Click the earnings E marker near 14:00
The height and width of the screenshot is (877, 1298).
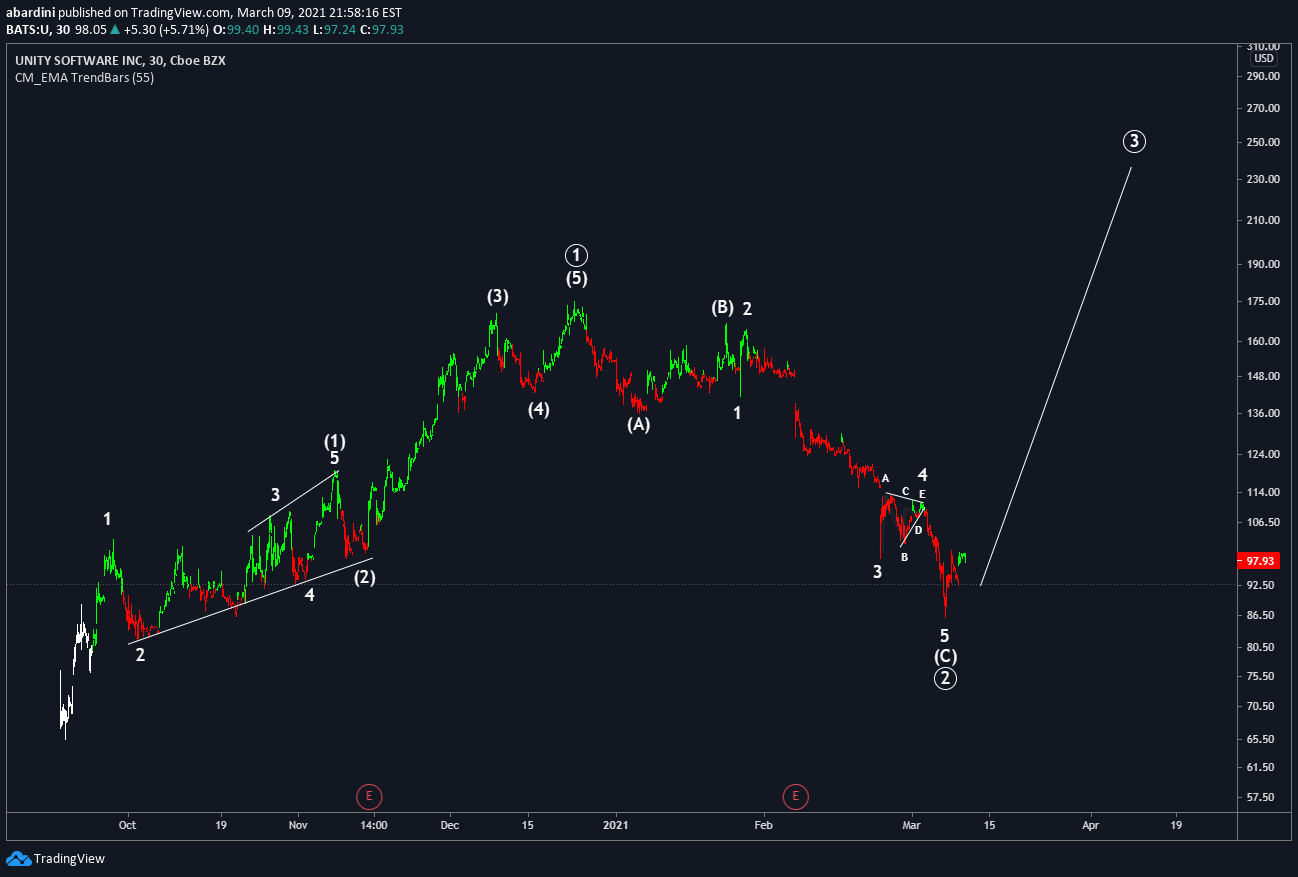coord(369,797)
